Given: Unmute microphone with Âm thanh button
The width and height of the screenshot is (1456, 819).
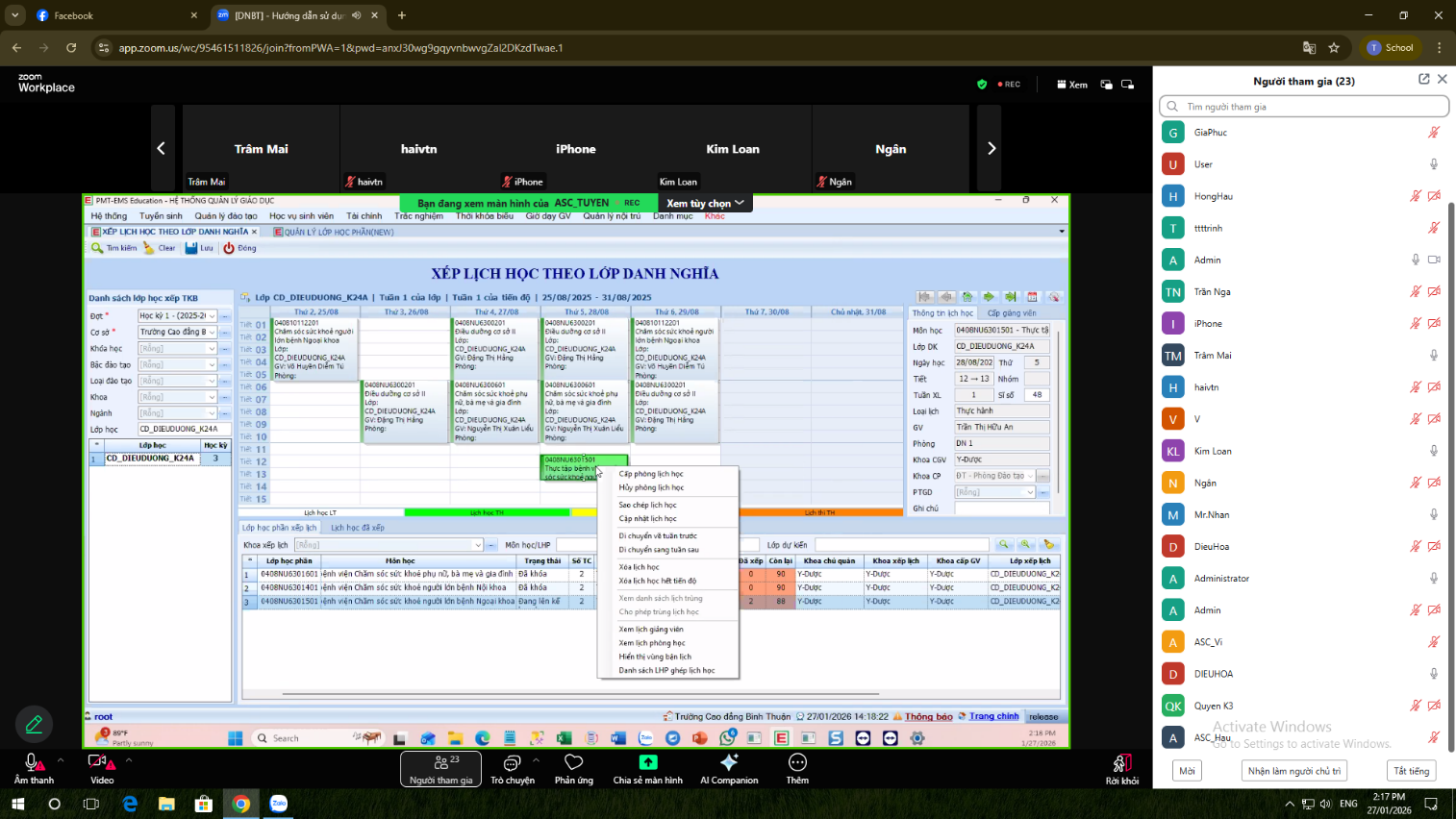Looking at the screenshot, I should pyautogui.click(x=33, y=763).
